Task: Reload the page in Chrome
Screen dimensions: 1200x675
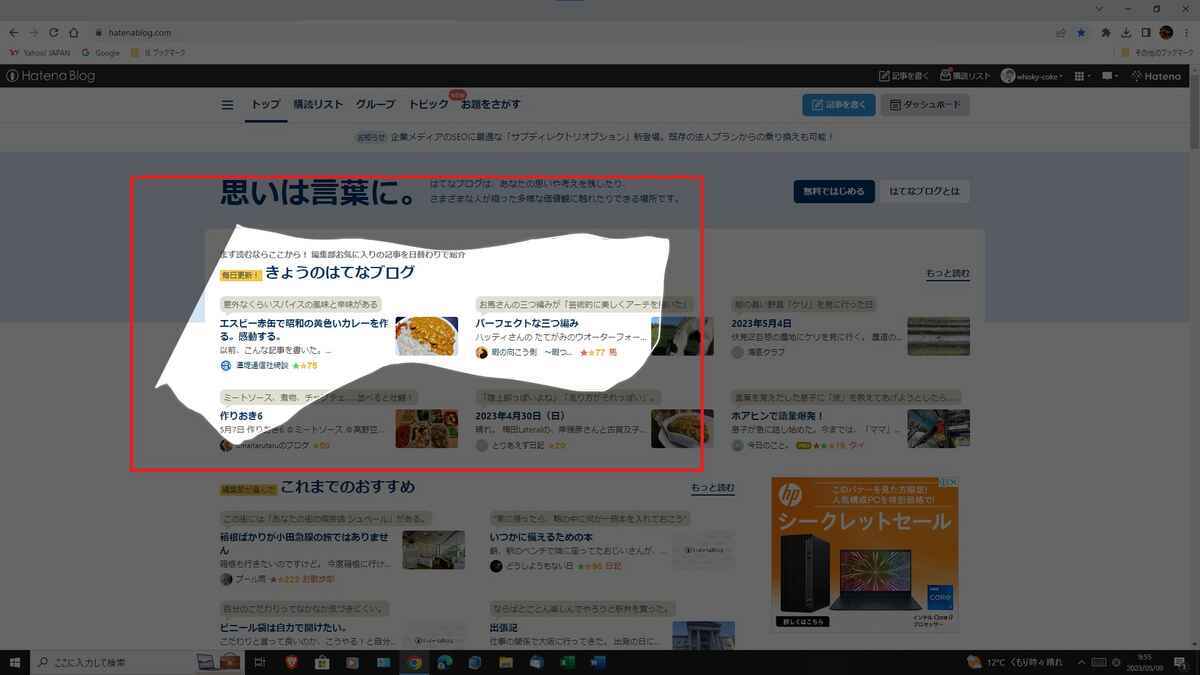Action: (x=54, y=33)
